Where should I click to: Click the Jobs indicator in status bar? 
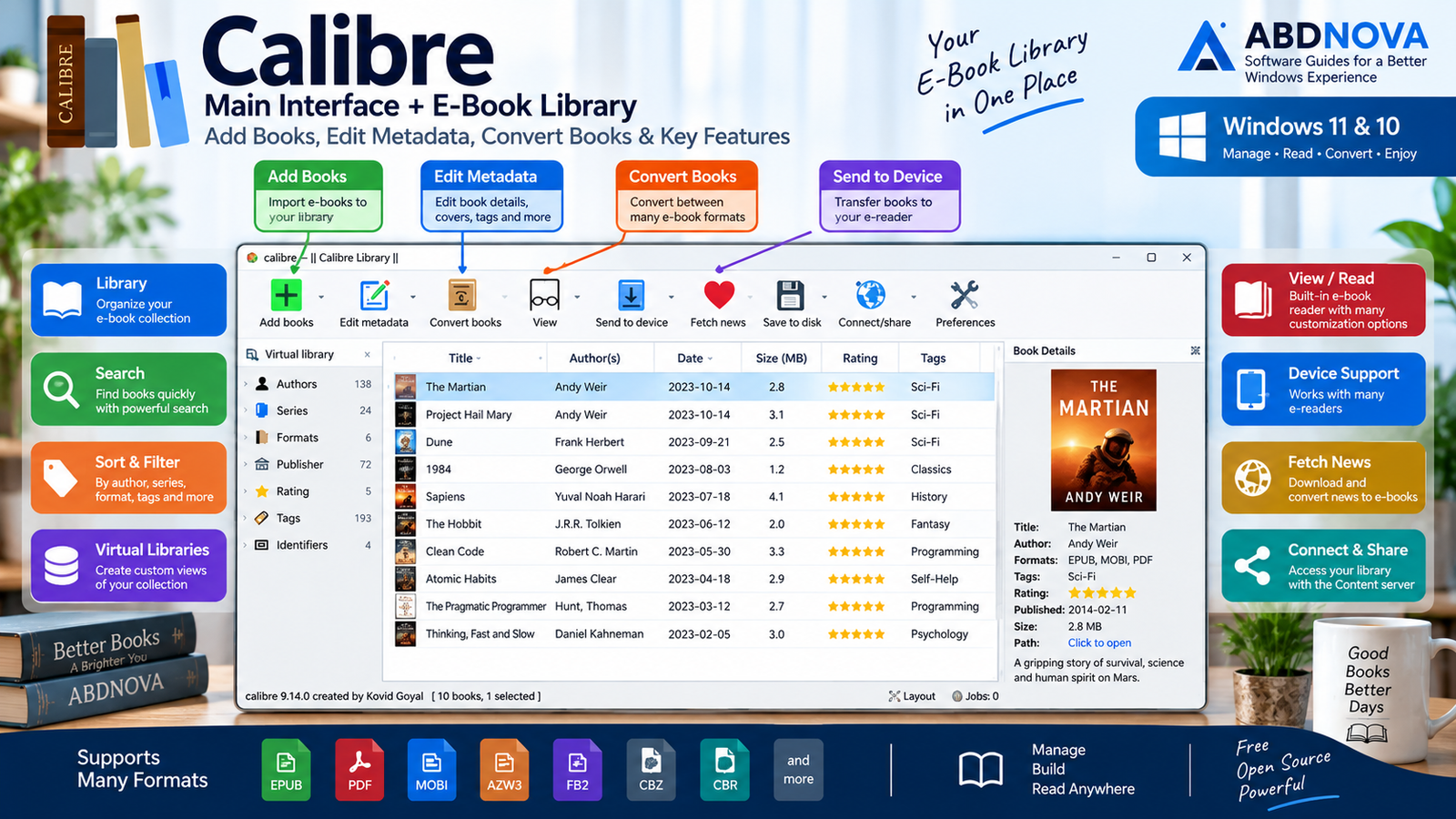[x=976, y=696]
